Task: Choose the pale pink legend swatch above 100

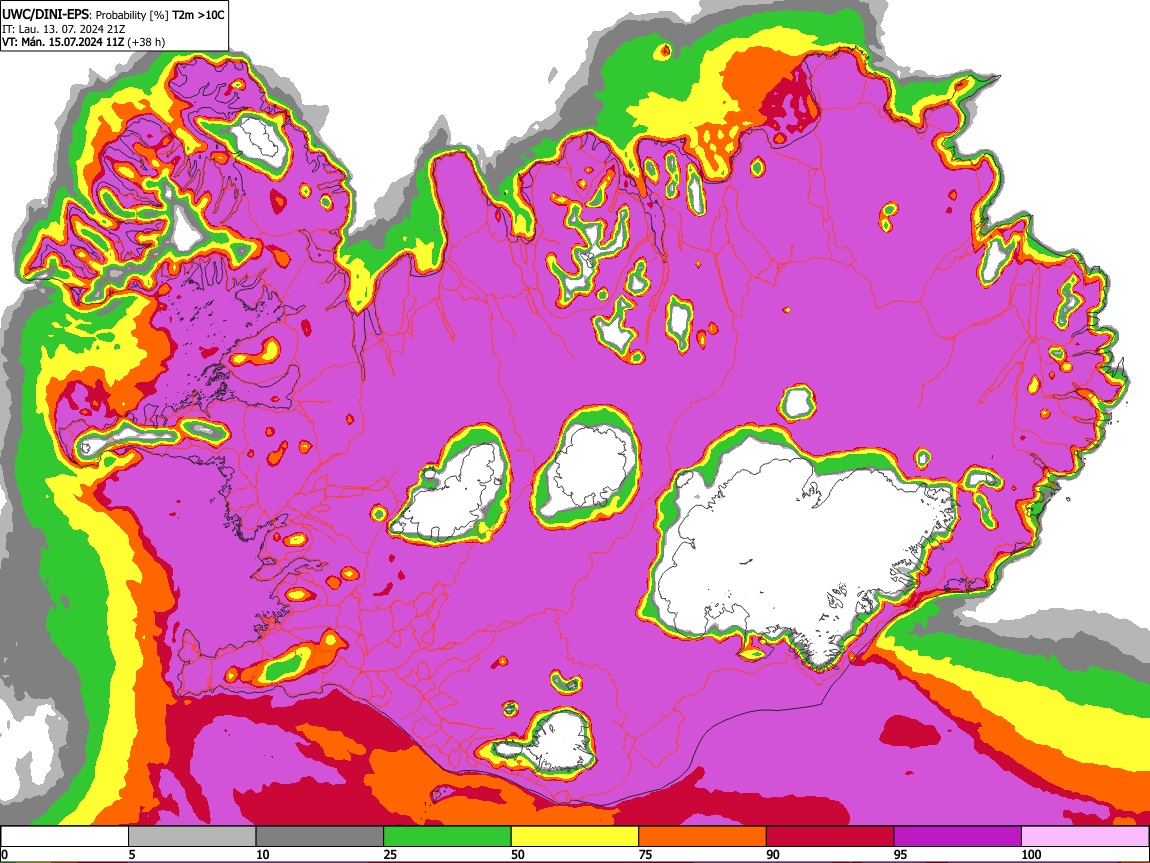Action: coord(1085,836)
